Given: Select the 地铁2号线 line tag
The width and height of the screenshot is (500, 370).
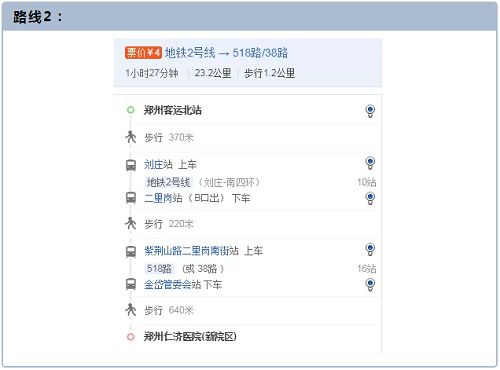Looking at the screenshot, I should click(x=168, y=182).
